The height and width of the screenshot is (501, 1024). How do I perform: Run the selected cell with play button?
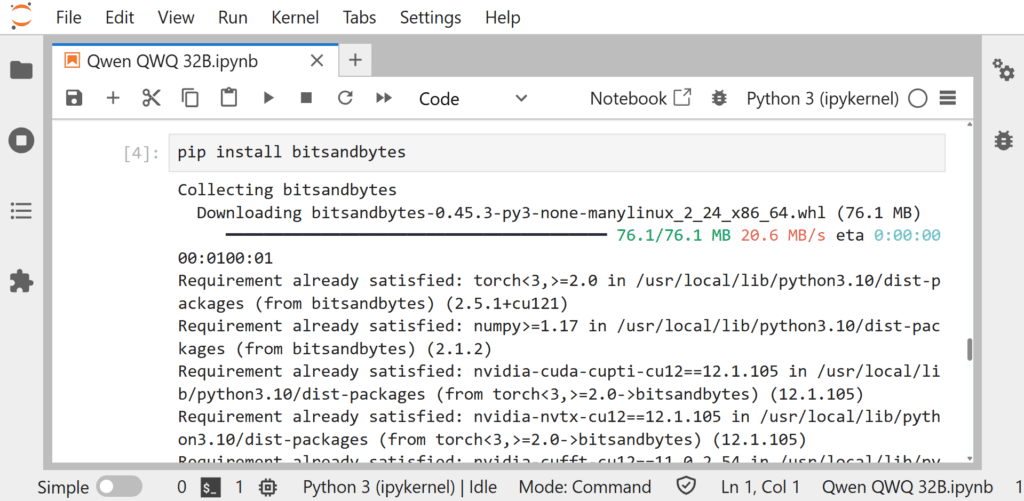click(x=268, y=98)
